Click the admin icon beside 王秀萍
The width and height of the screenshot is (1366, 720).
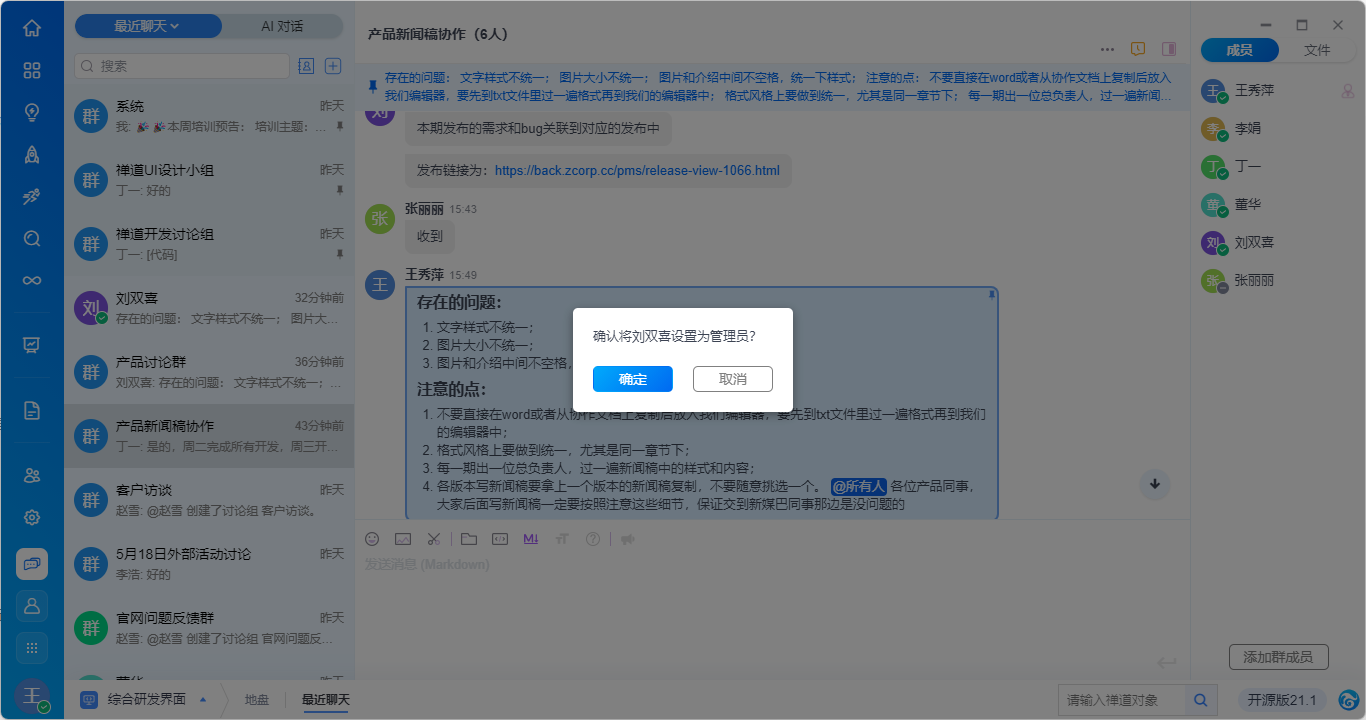coord(1347,91)
